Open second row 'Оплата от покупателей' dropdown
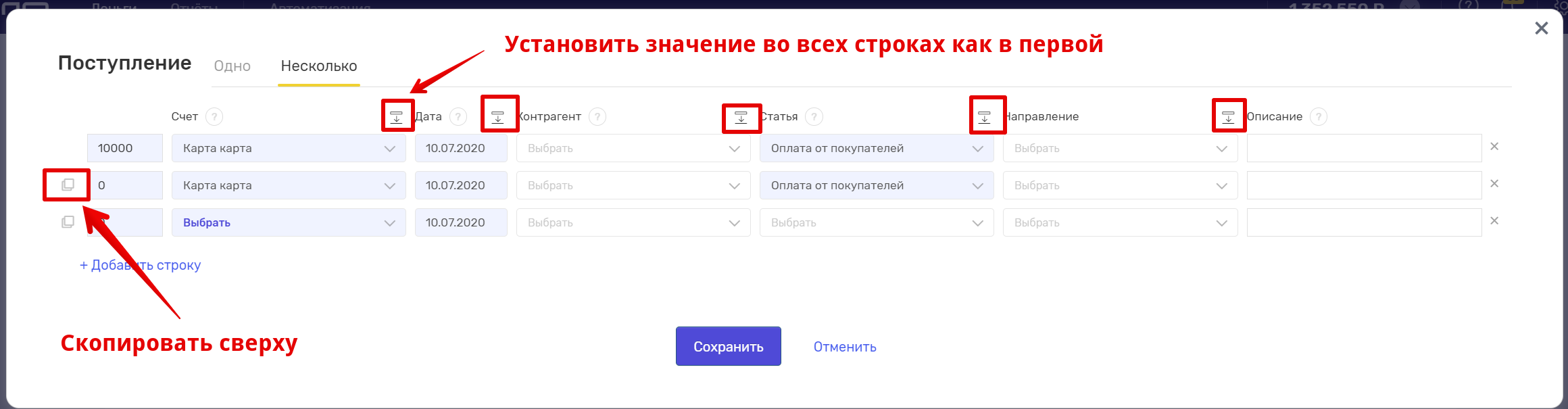This screenshot has width=1568, height=409. (877, 185)
